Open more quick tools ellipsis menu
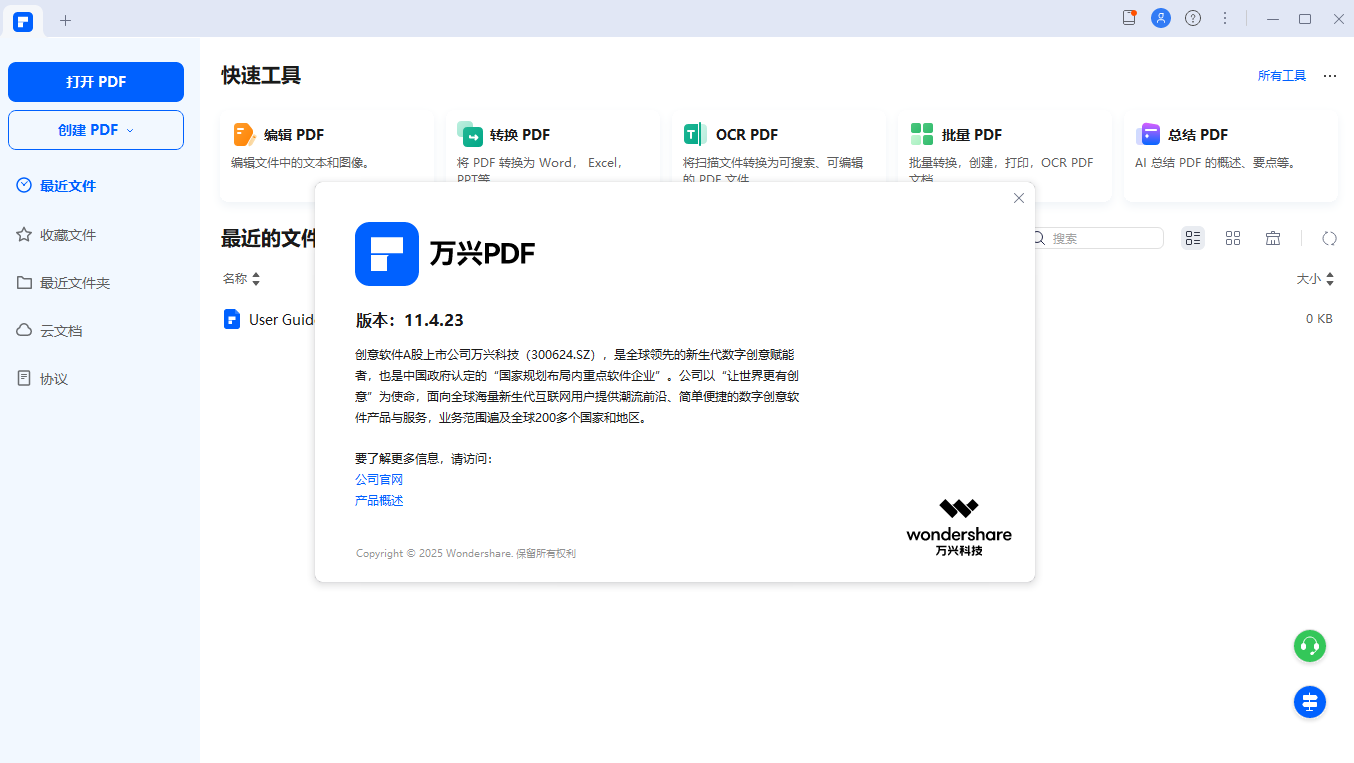This screenshot has width=1354, height=763. [1330, 76]
